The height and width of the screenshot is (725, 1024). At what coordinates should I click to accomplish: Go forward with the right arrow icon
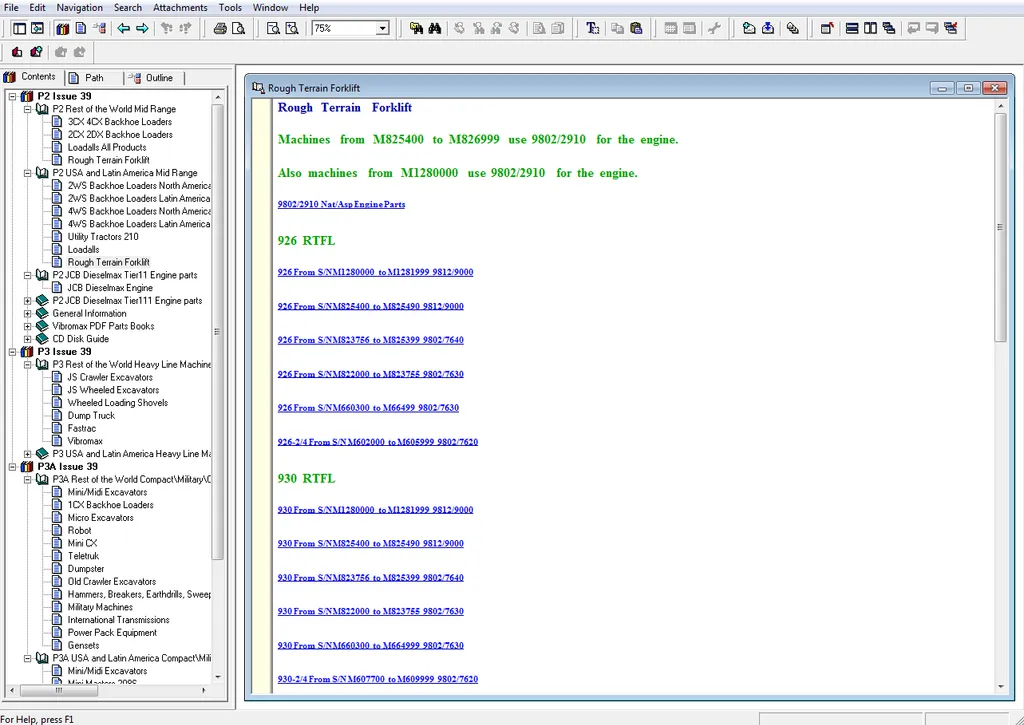click(142, 28)
